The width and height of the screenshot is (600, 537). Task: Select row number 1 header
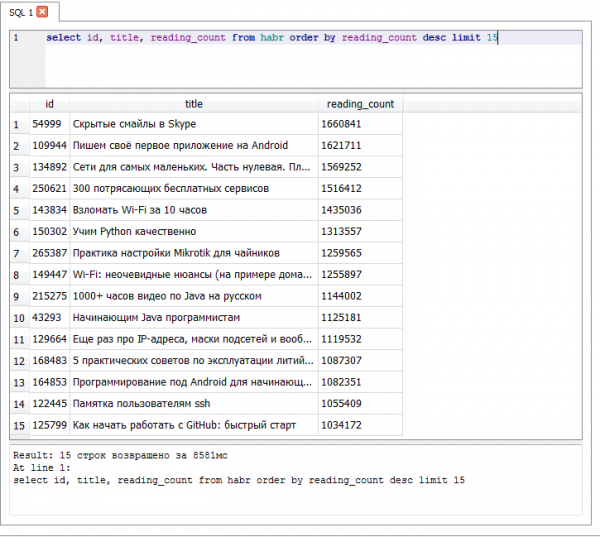(18, 124)
